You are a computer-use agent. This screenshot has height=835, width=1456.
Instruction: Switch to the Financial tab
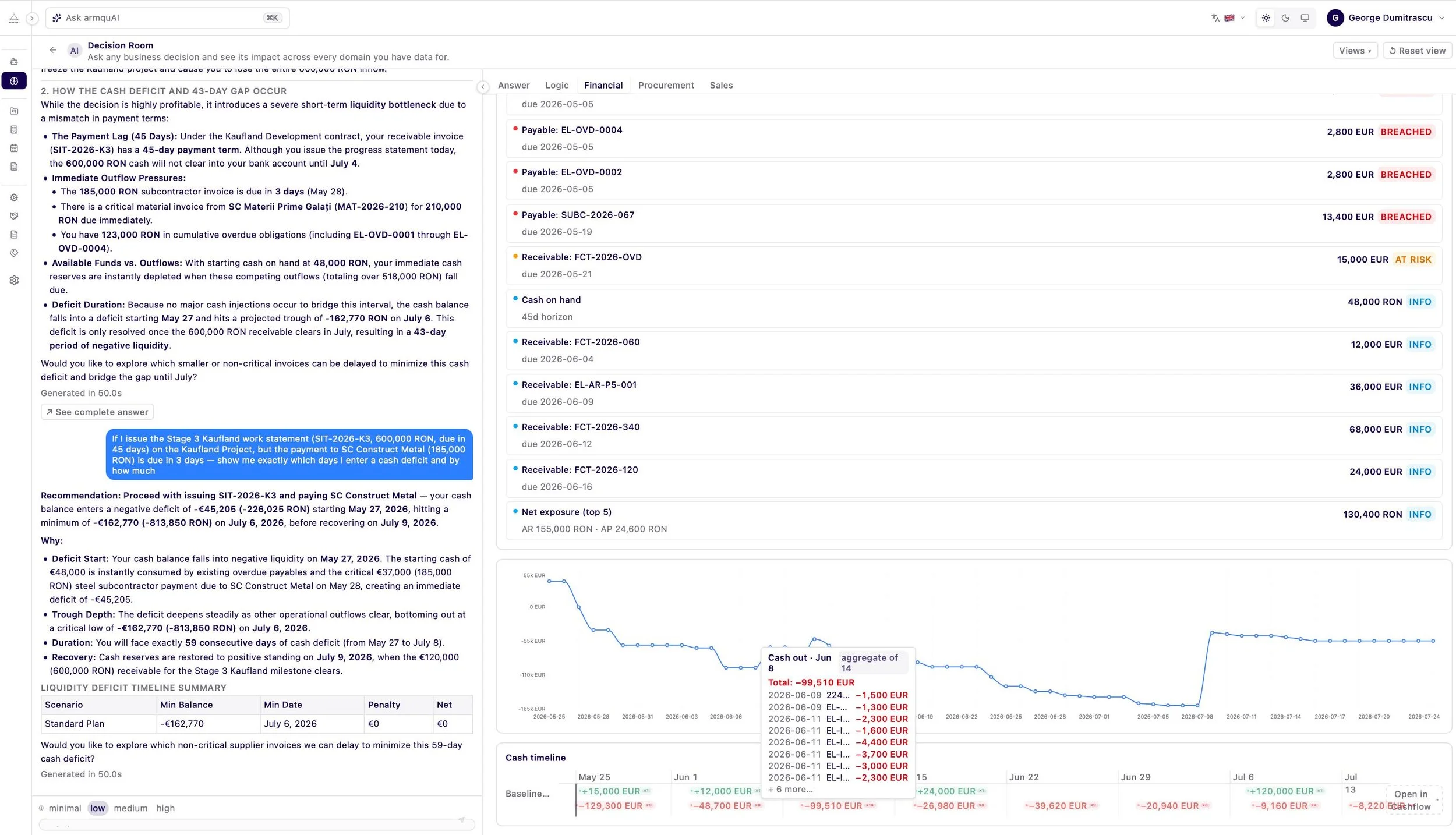603,85
